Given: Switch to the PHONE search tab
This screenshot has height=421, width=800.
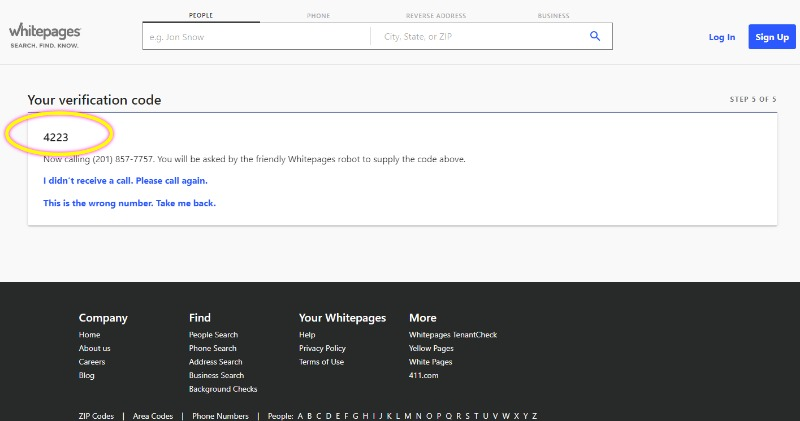Looking at the screenshot, I should pos(318,16).
